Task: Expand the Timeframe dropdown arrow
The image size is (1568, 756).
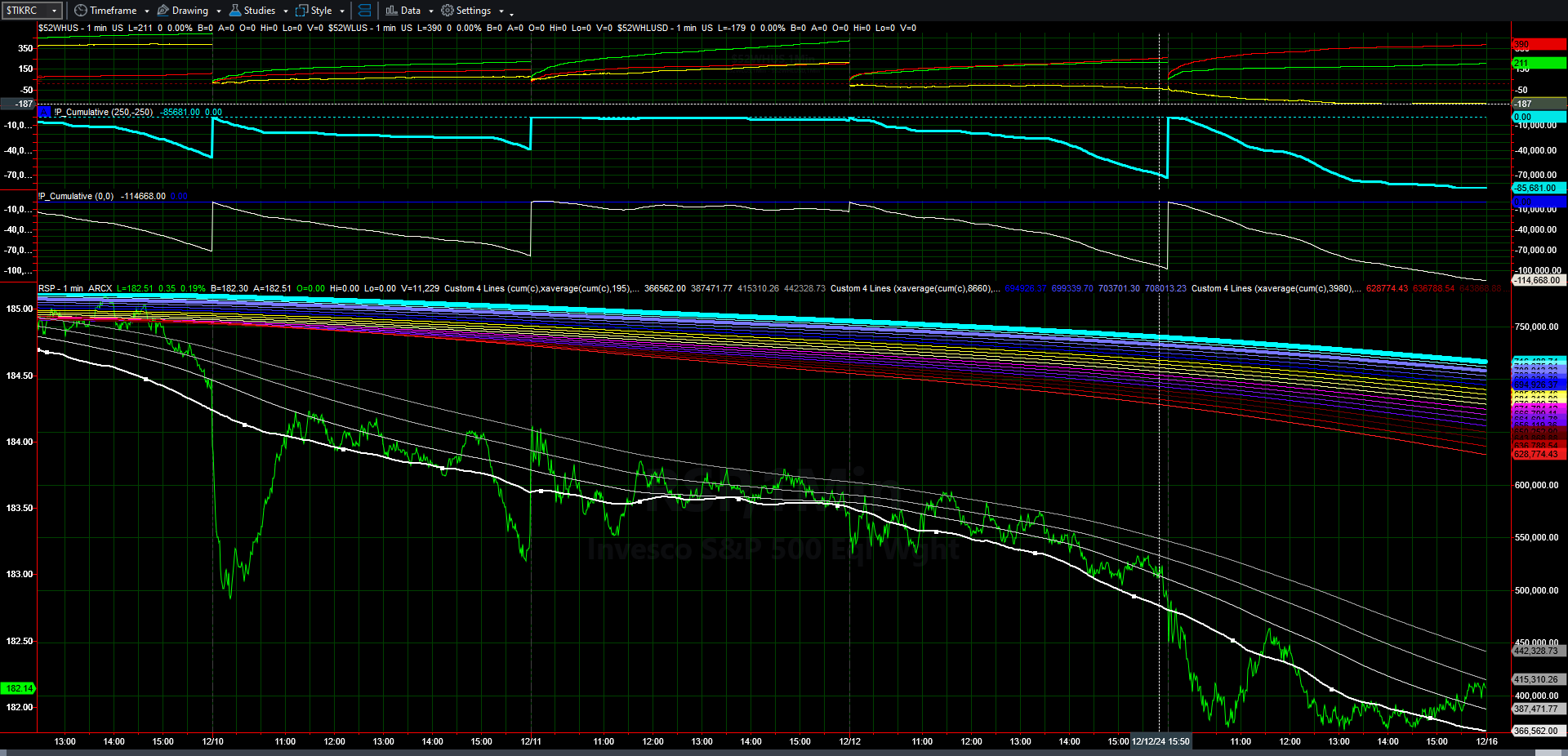Action: (x=147, y=11)
